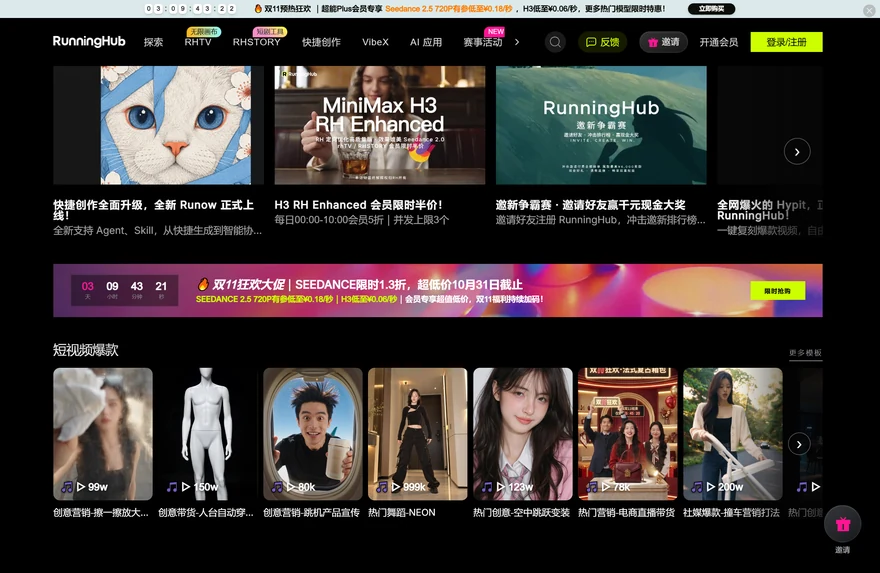The image size is (880, 573).
Task: Click music note icon on 99w video
Action: point(67,487)
